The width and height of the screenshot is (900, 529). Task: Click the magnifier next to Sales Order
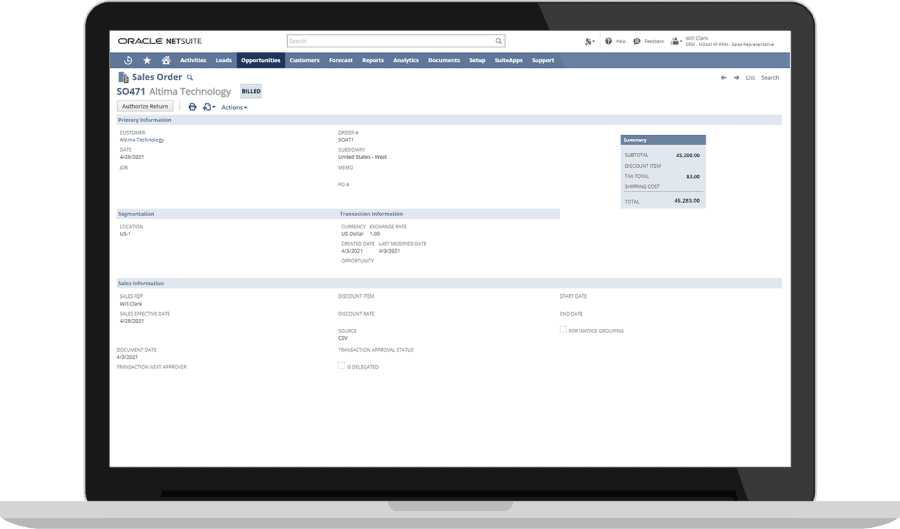click(190, 77)
